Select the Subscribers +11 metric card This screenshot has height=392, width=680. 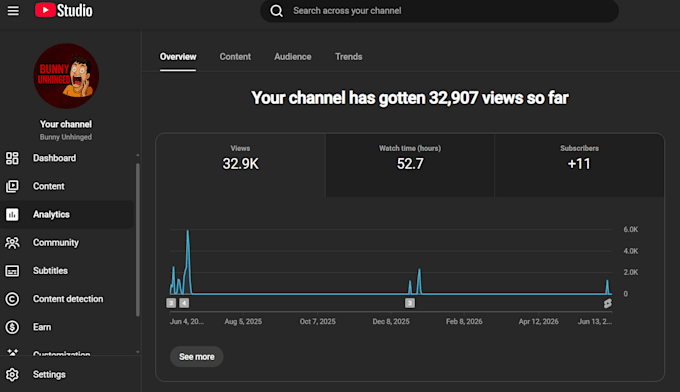click(x=579, y=165)
